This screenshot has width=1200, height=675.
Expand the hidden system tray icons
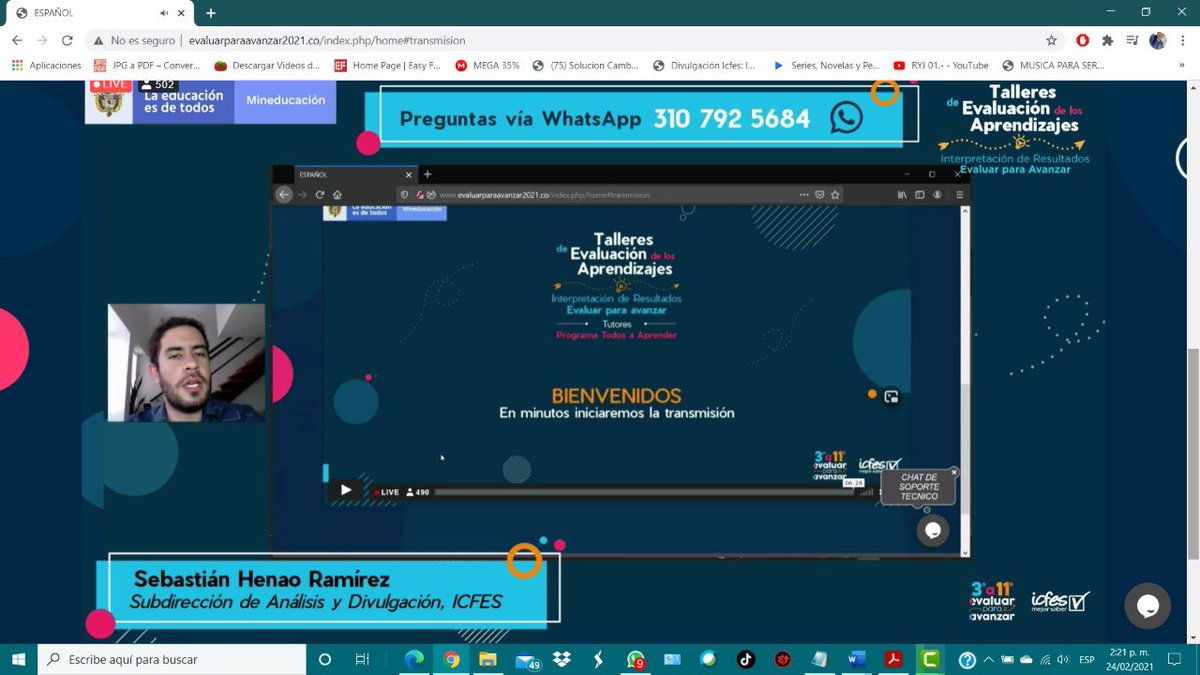click(x=988, y=659)
